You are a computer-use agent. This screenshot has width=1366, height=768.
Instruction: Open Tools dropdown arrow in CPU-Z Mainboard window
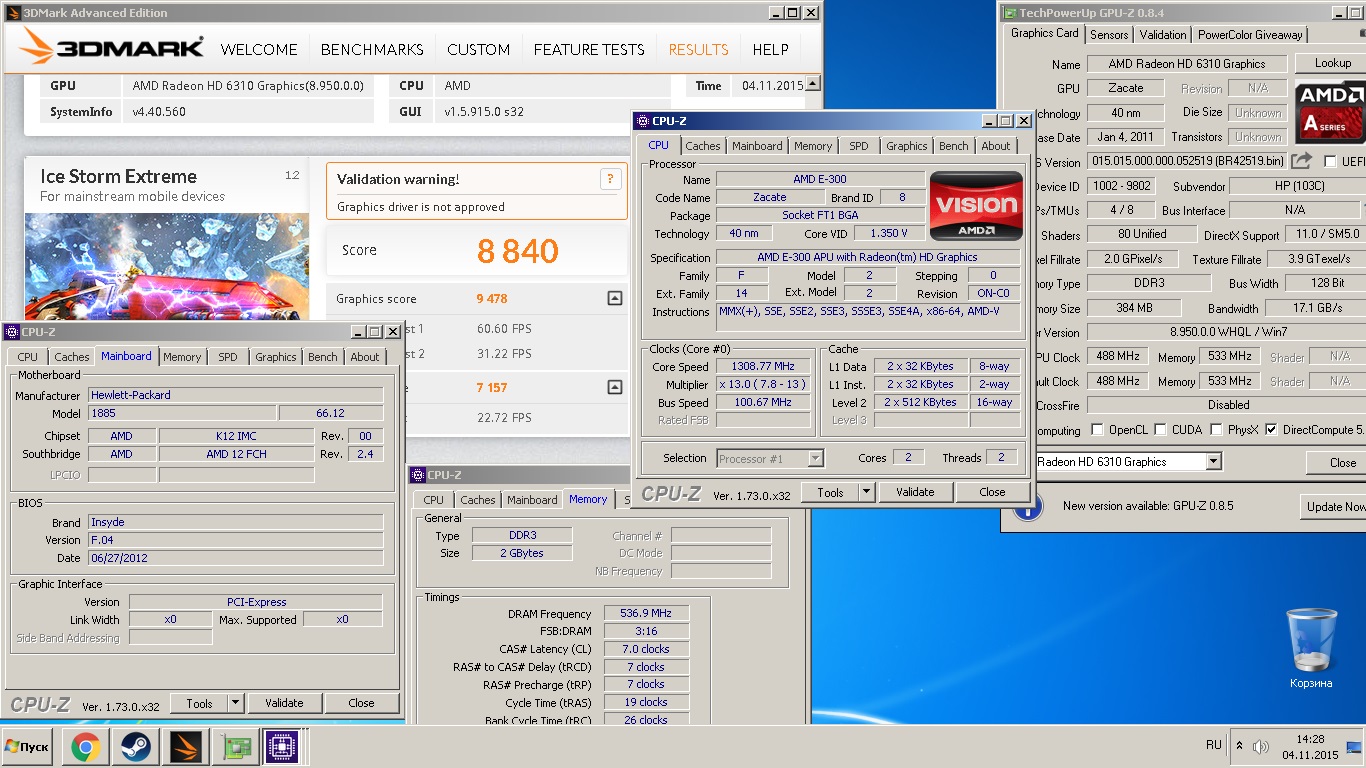[x=235, y=703]
